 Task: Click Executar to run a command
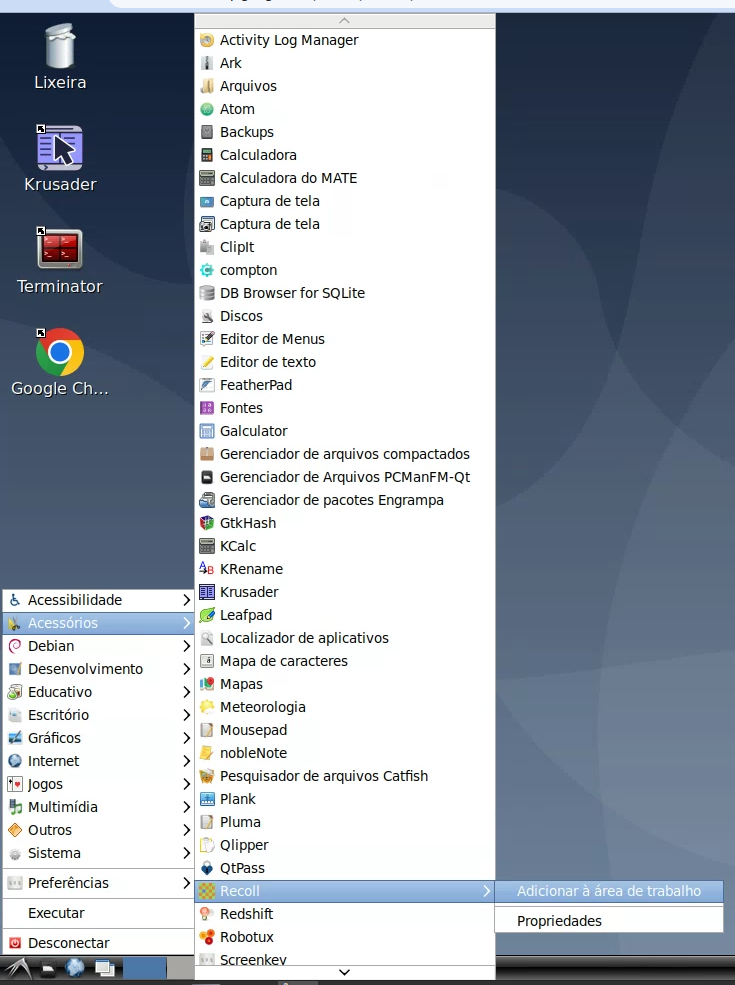[x=98, y=913]
